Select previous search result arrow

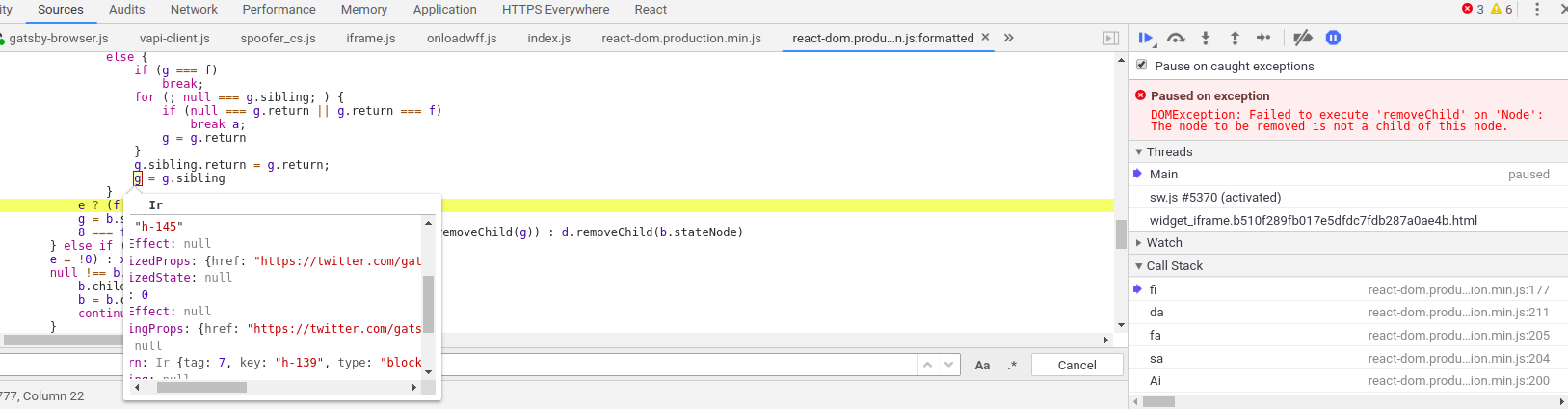[x=927, y=365]
